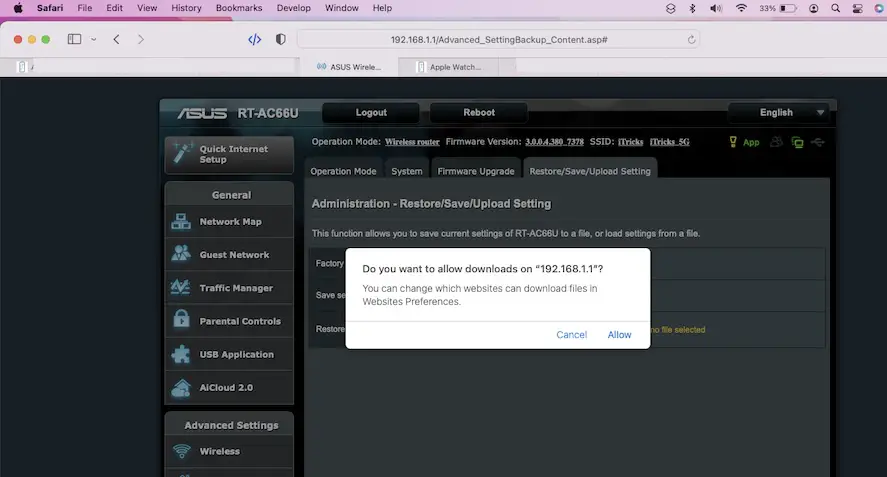887x477 pixels.
Task: Click the green network clients status icon
Action: coord(798,143)
